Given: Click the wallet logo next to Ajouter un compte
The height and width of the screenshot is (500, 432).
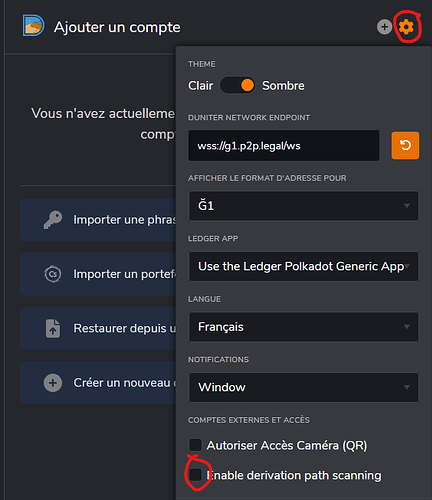Looking at the screenshot, I should coord(33,25).
